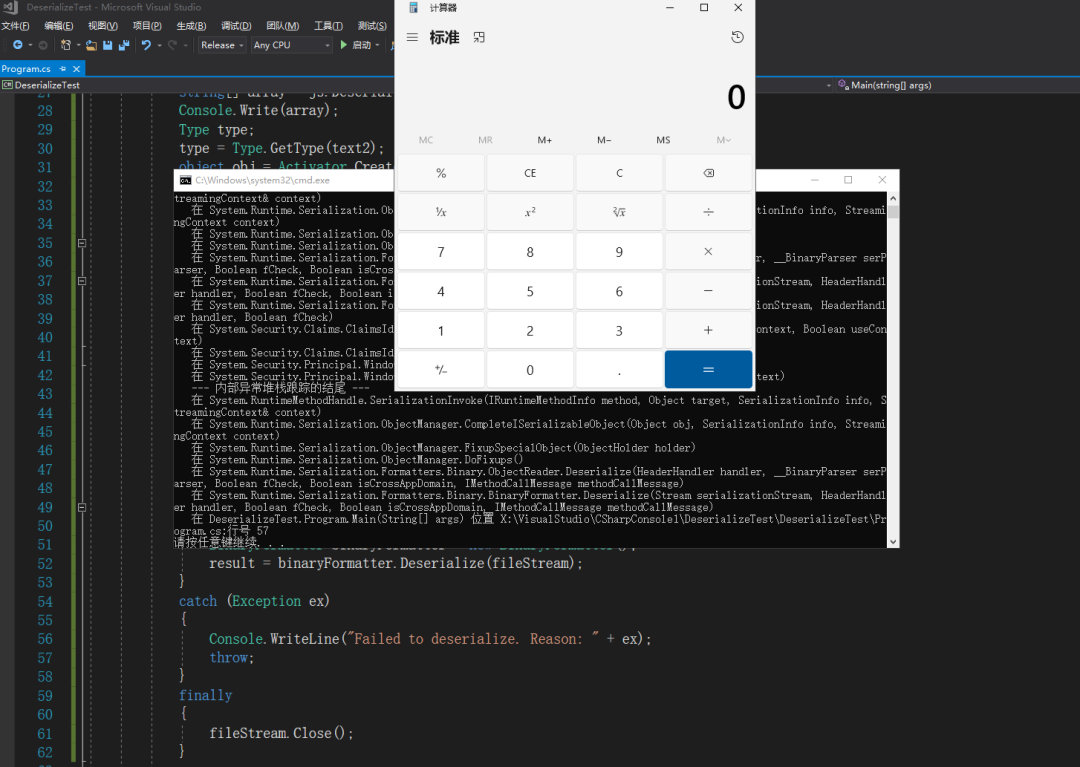Click the x squared key

pos(530,212)
